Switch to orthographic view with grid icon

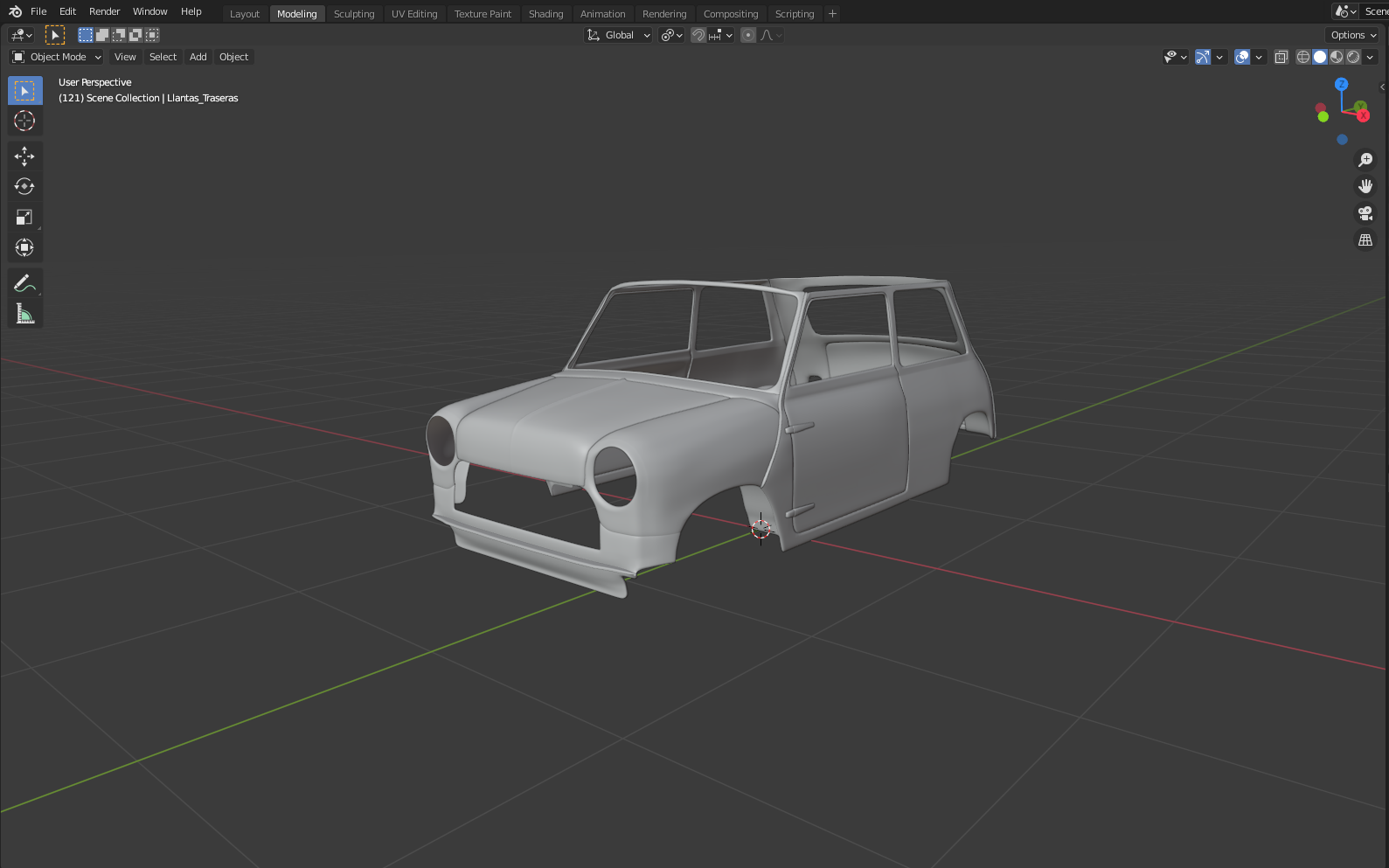tap(1365, 240)
